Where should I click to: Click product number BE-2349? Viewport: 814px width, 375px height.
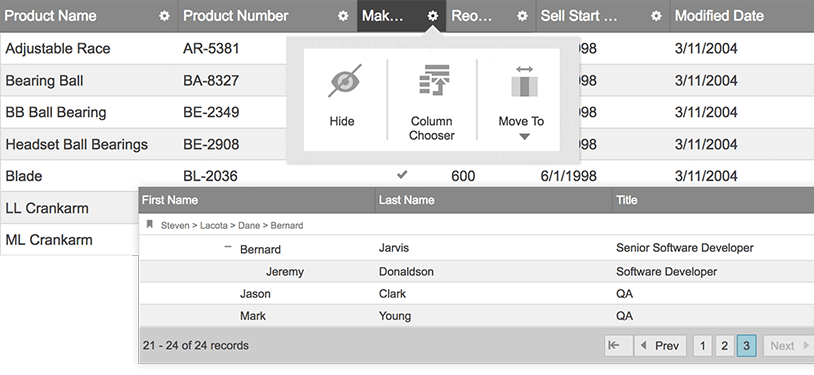point(211,113)
